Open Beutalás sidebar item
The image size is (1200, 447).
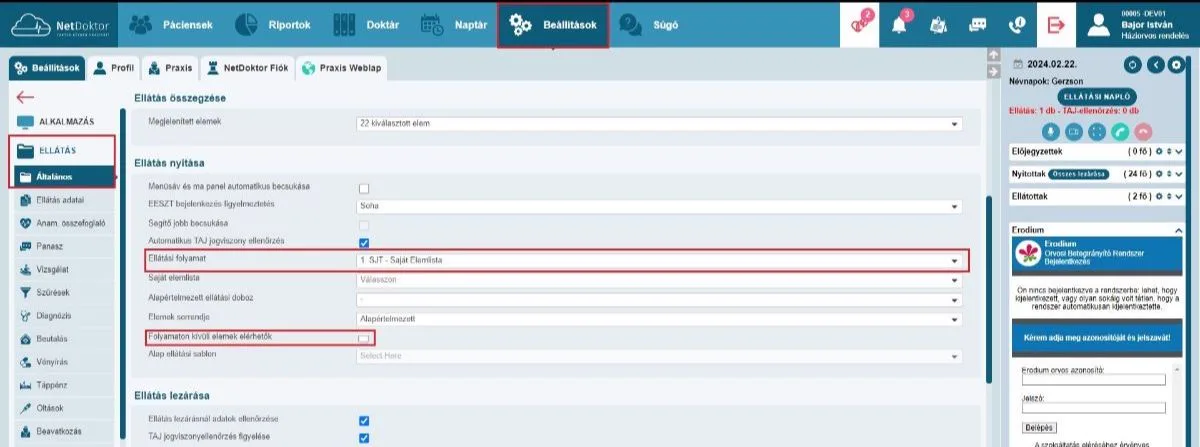64,339
